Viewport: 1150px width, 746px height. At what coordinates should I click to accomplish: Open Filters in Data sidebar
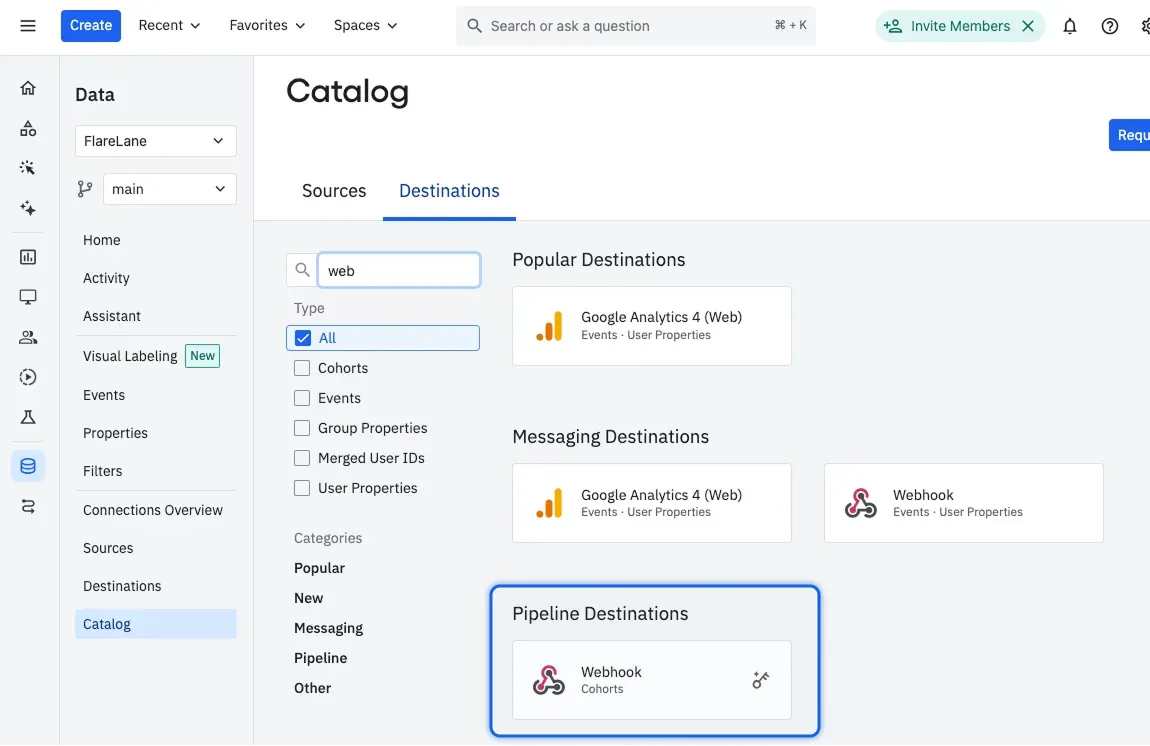(x=102, y=472)
